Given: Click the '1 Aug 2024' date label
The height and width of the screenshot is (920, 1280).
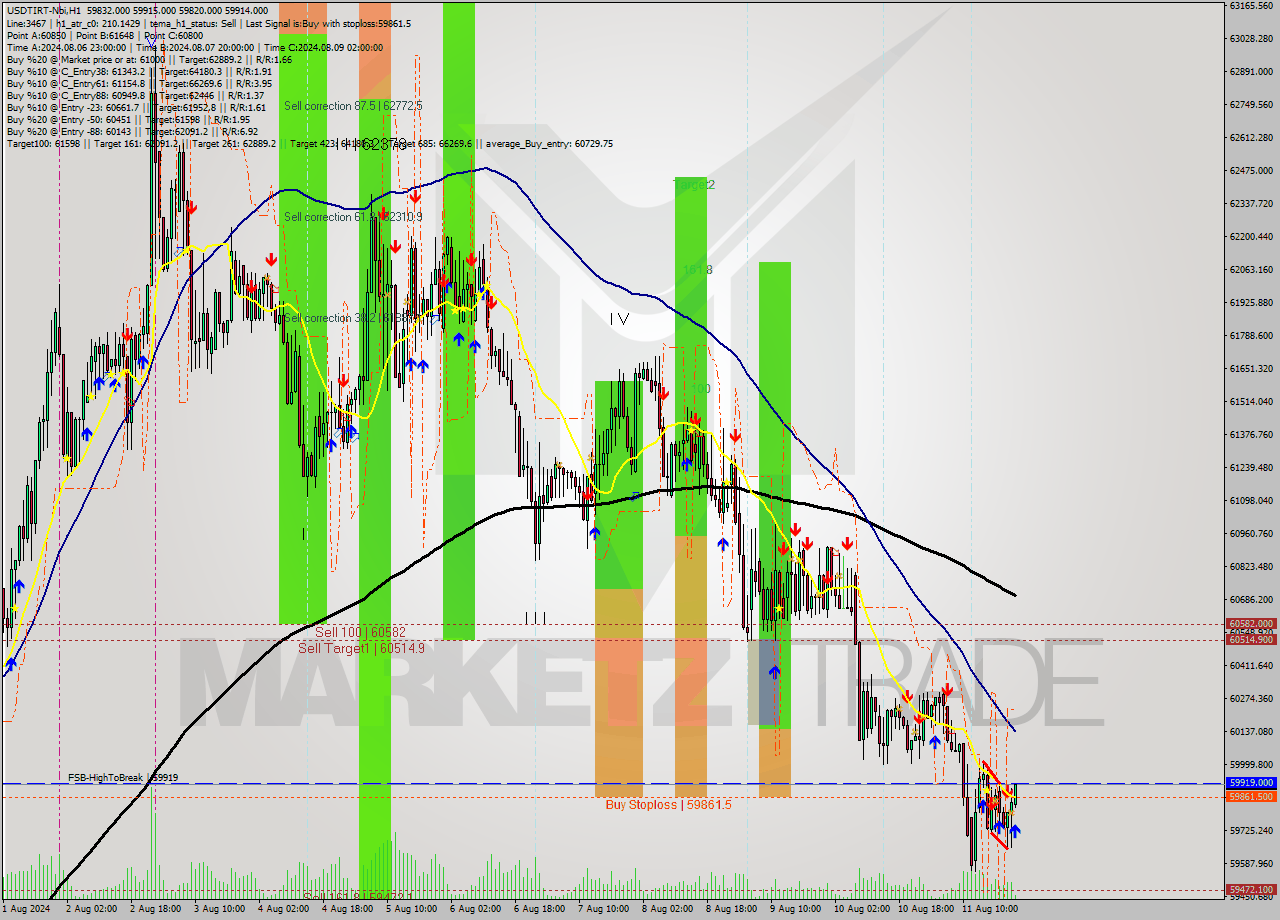Looking at the screenshot, I should (x=24, y=908).
